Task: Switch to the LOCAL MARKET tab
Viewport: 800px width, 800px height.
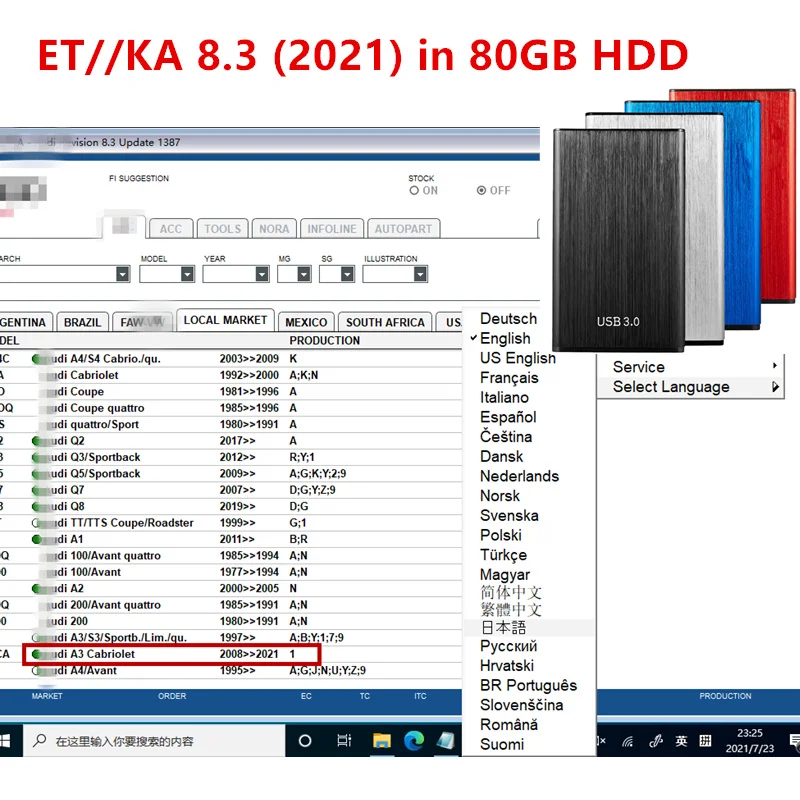Action: coord(225,320)
